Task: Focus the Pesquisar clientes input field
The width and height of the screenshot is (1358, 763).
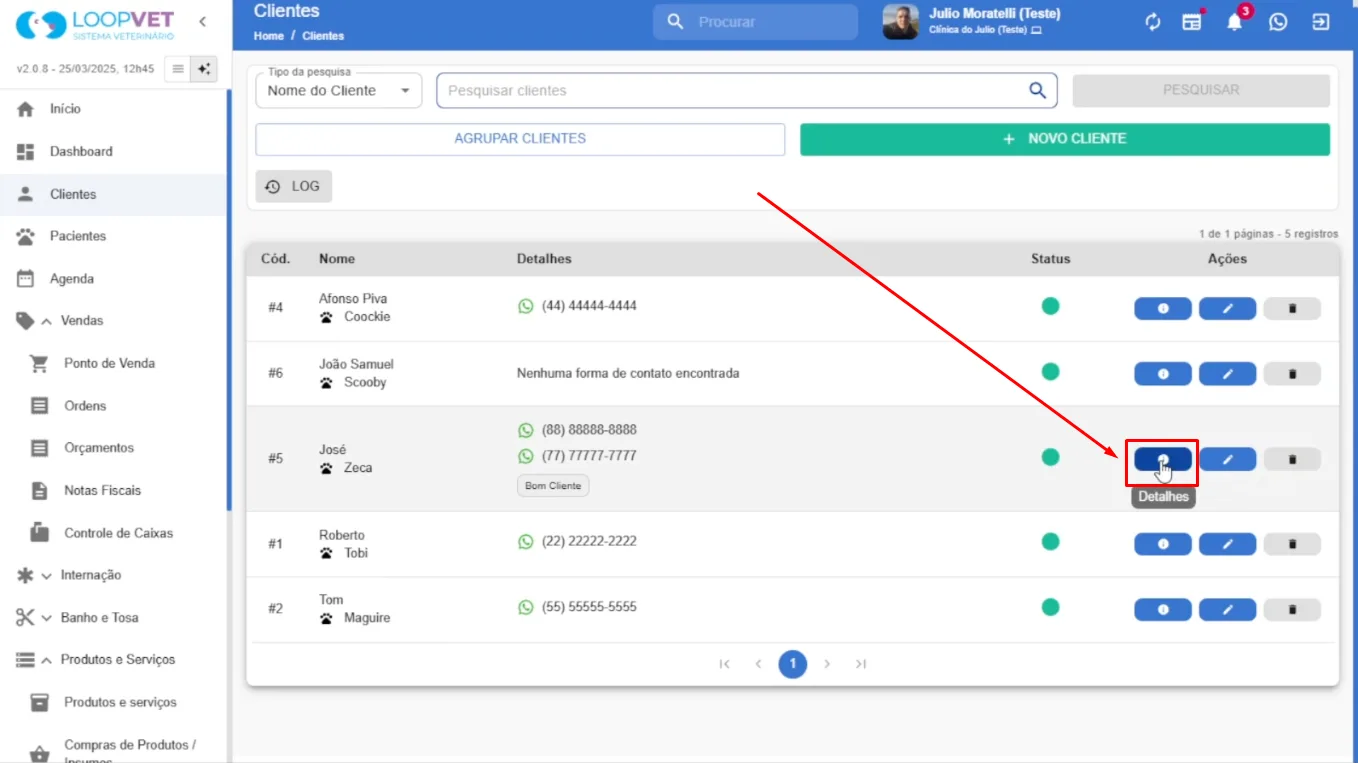Action: pos(735,90)
